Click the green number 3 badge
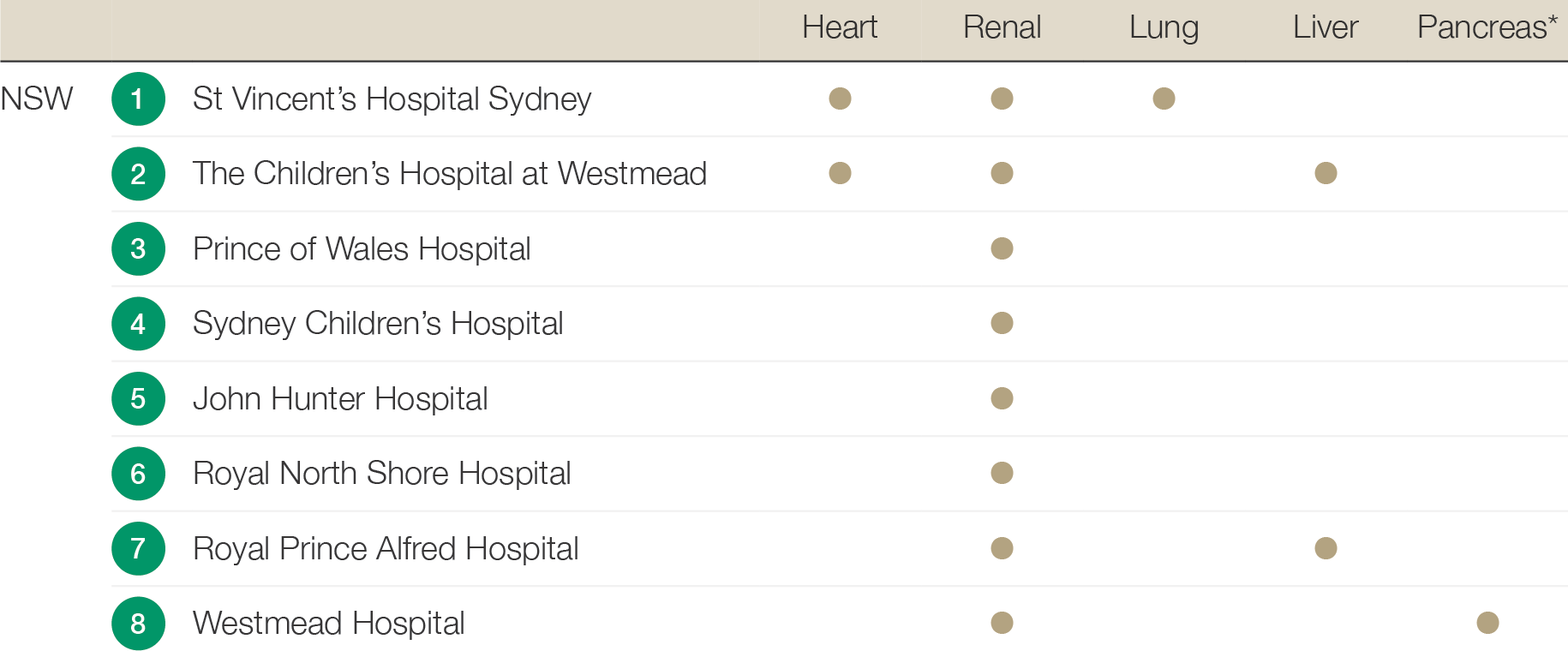Image resolution: width=1568 pixels, height=651 pixels. (x=138, y=249)
